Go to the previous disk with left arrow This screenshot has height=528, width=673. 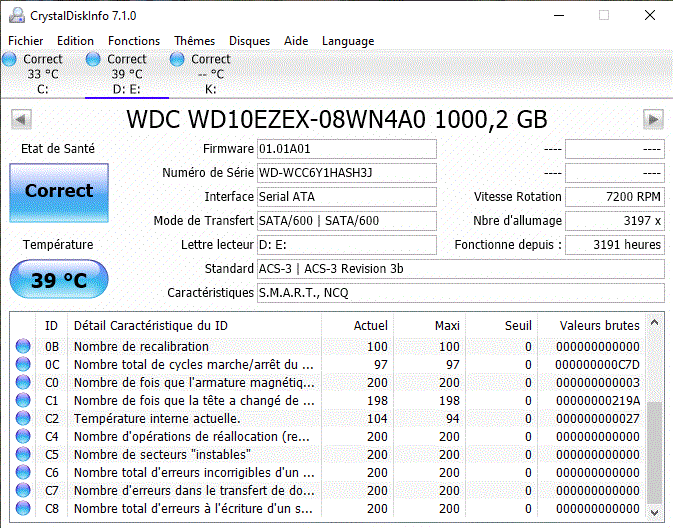21,119
